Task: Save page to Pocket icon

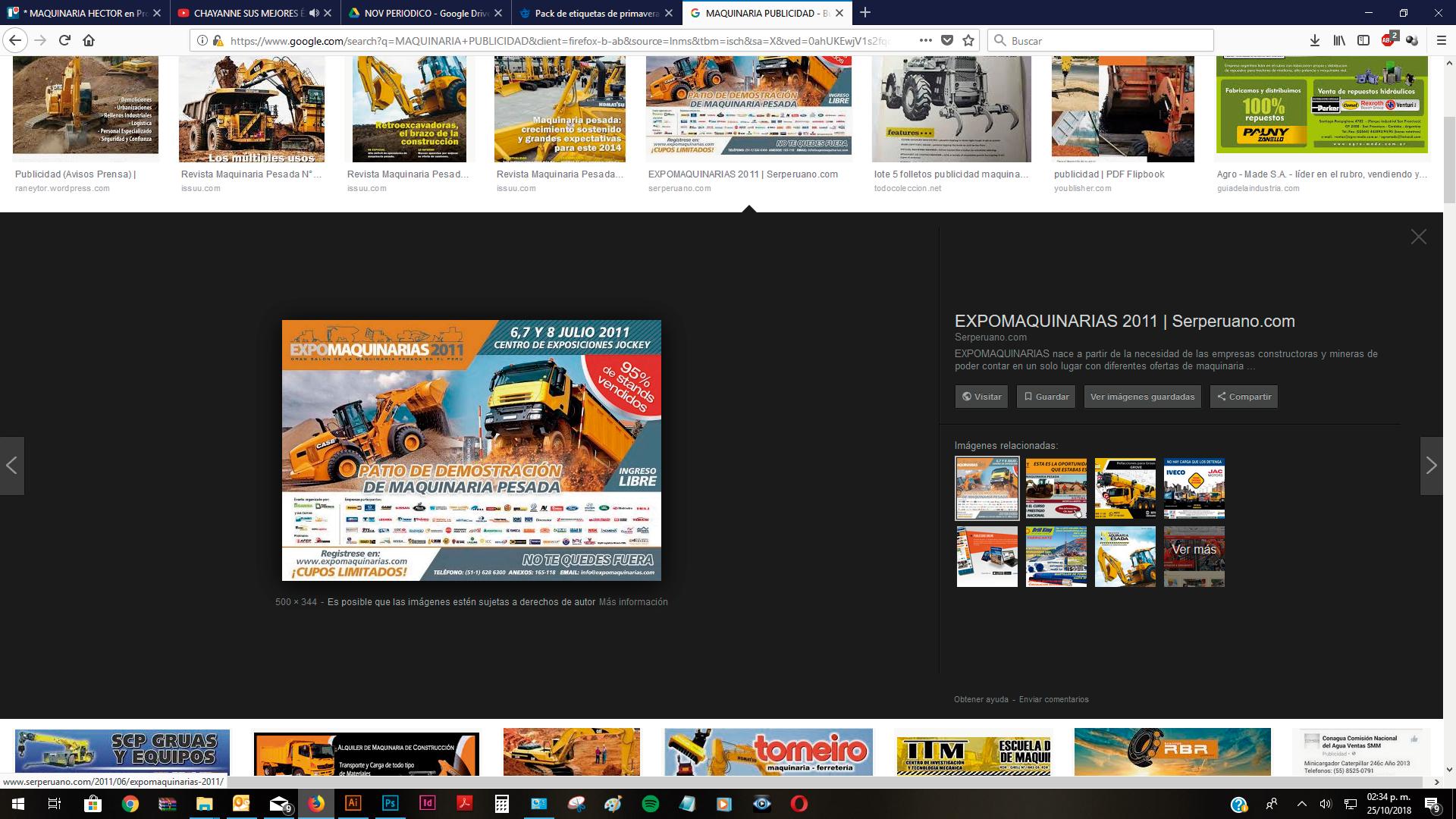Action: coord(946,41)
